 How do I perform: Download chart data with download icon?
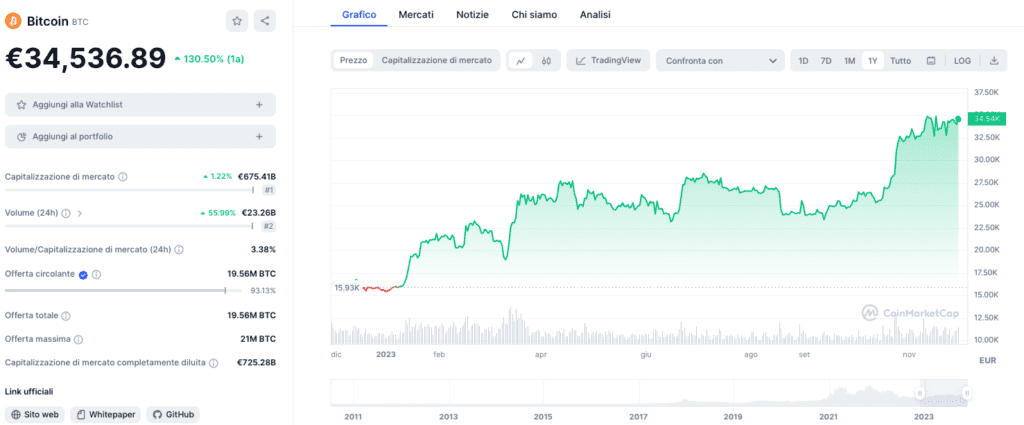click(x=994, y=61)
